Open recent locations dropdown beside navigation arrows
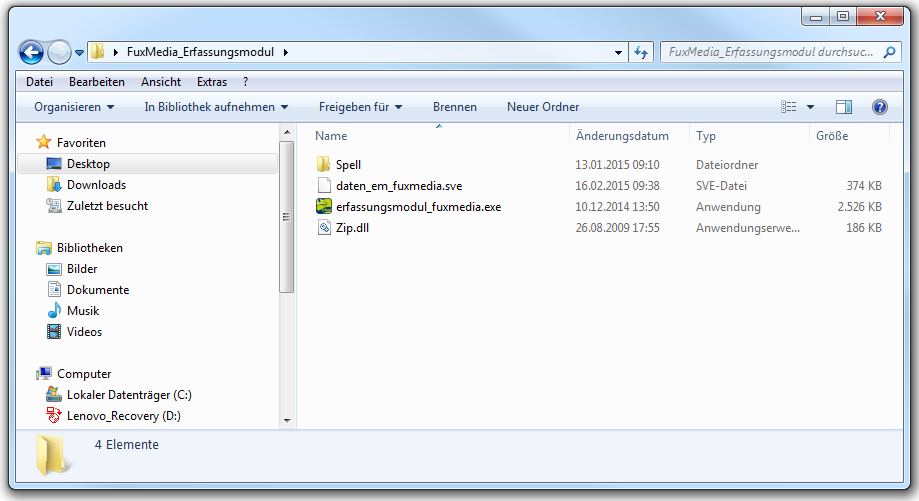The image size is (919, 501). coord(80,53)
